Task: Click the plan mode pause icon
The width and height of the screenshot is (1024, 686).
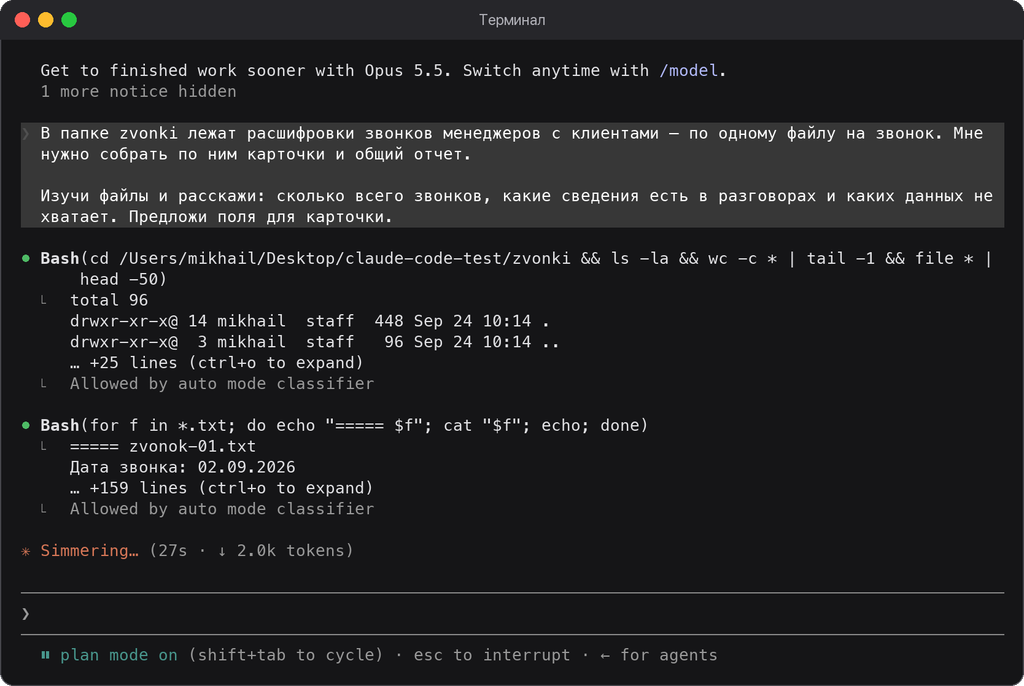Action: (x=45, y=655)
